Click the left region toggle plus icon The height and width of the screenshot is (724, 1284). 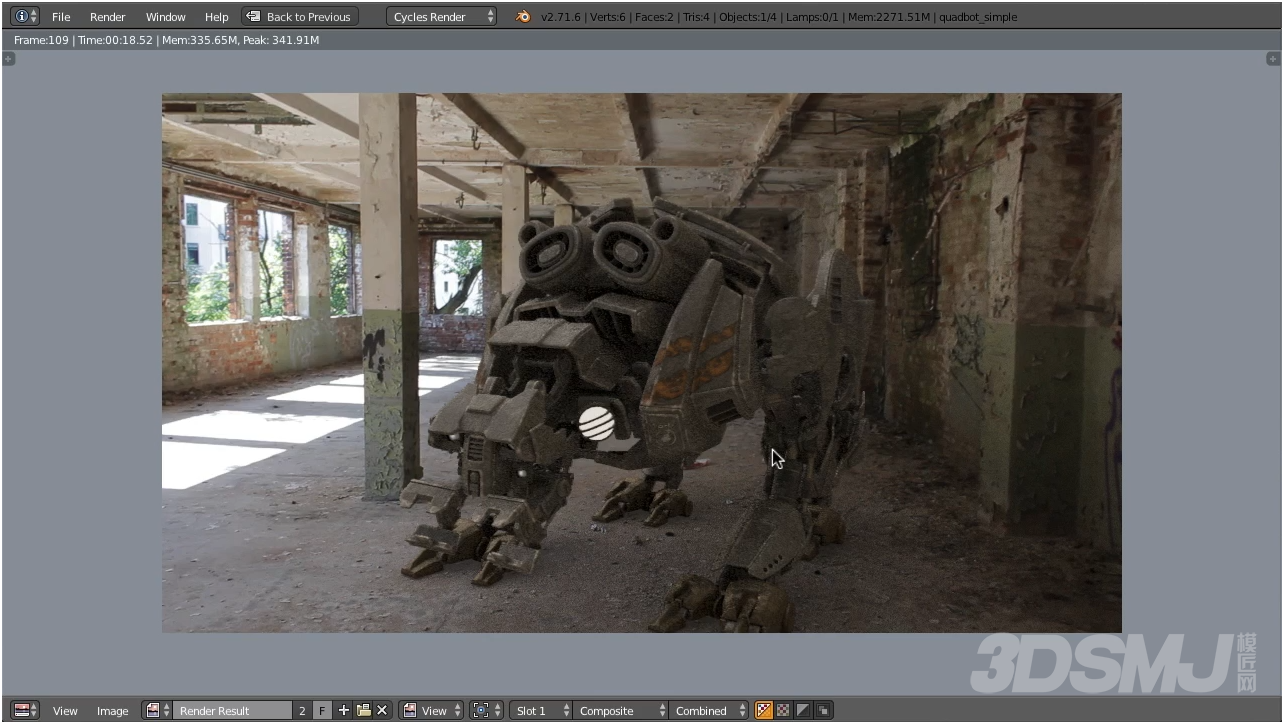click(x=9, y=60)
